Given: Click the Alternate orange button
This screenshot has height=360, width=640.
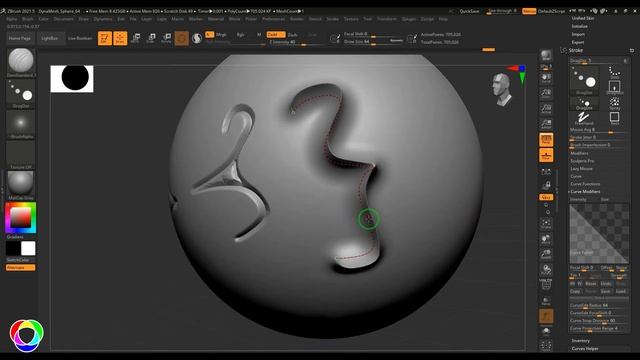Looking at the screenshot, I should pos(20,268).
